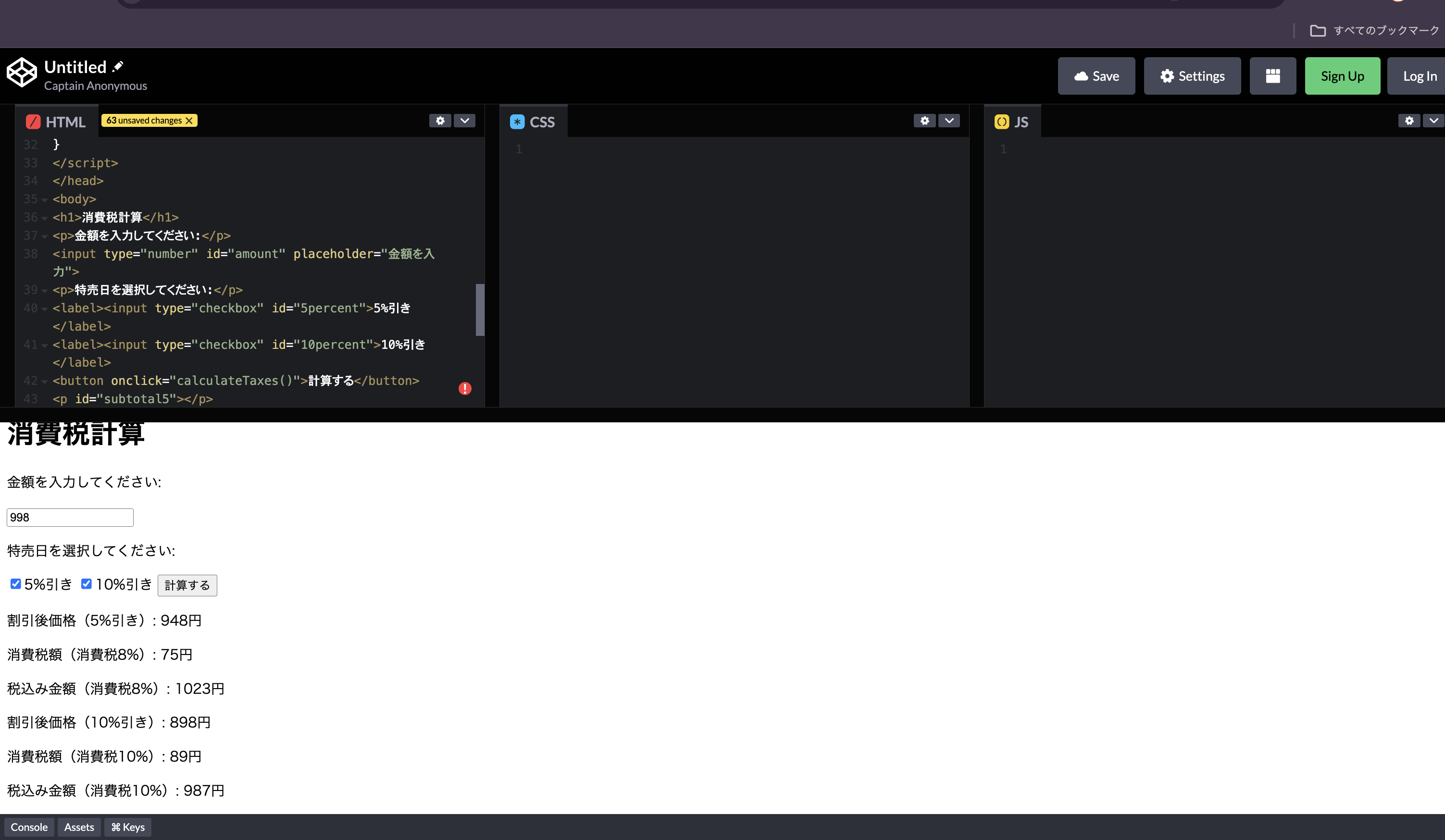Collapse code fold arrow at line 35
The width and height of the screenshot is (1445, 840).
point(44,199)
